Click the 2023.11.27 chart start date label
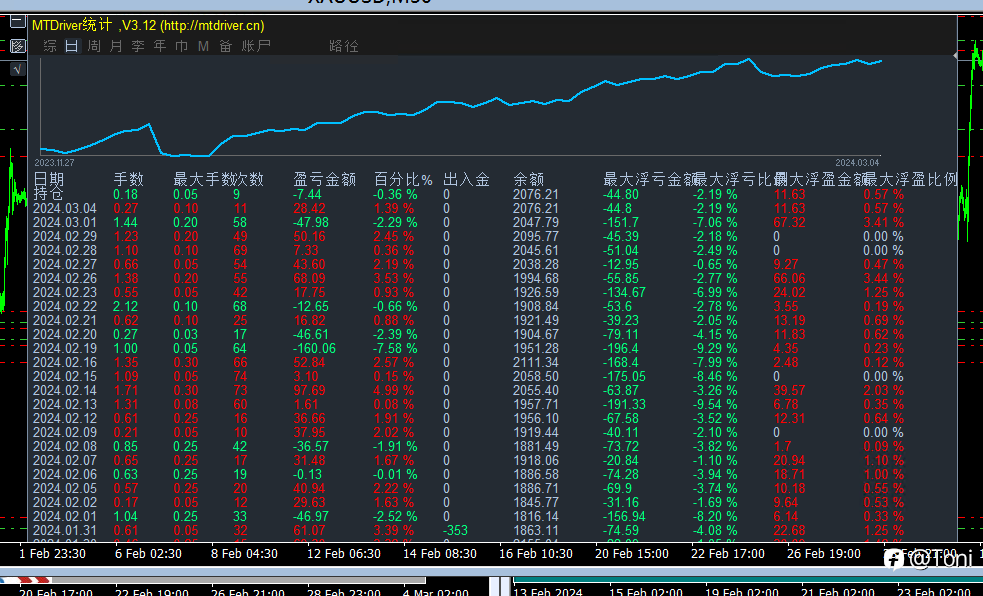The height and width of the screenshot is (596, 983). point(55,163)
